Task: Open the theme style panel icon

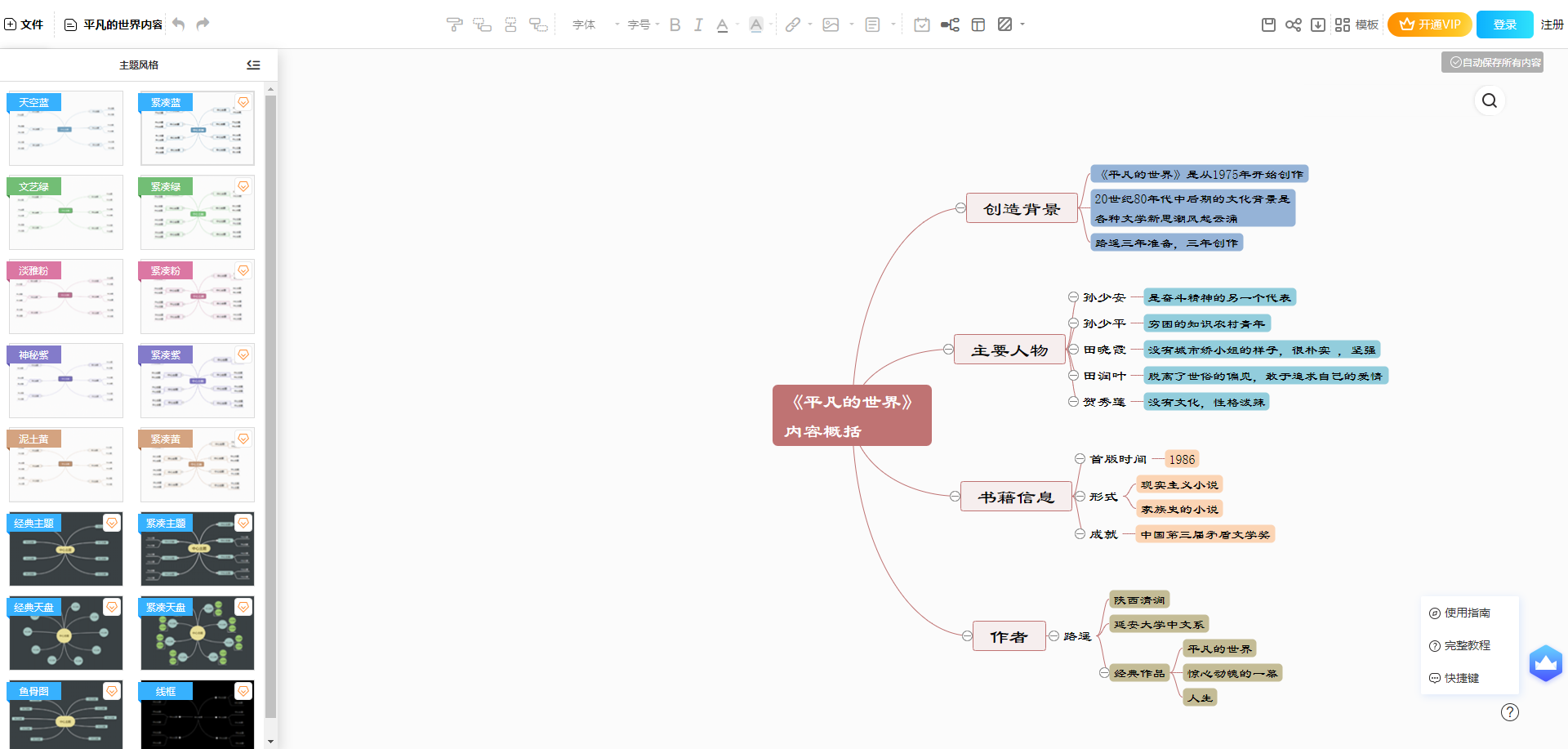Action: point(978,25)
